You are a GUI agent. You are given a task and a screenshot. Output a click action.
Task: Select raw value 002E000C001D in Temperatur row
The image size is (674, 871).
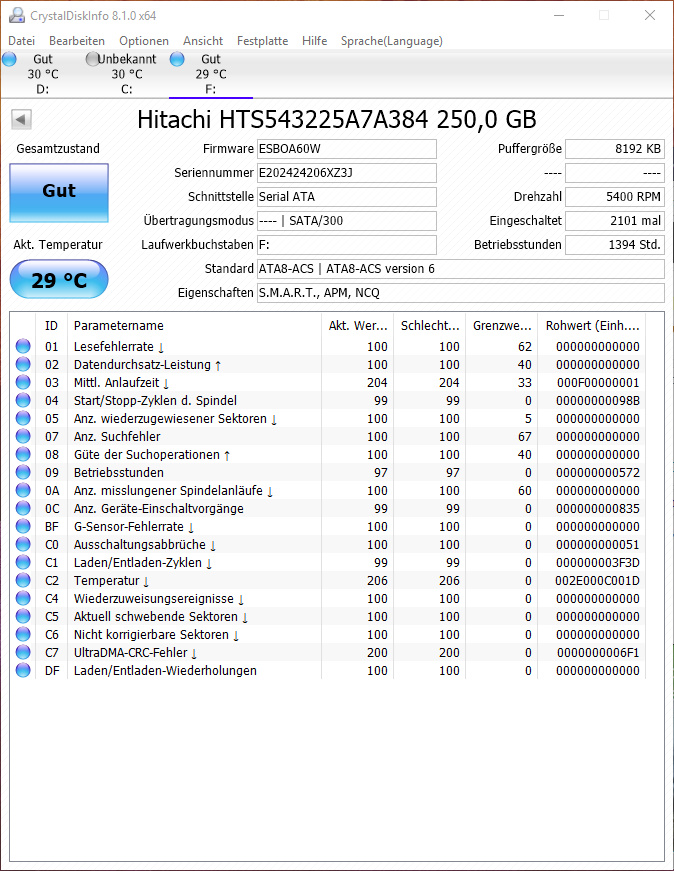coord(597,580)
